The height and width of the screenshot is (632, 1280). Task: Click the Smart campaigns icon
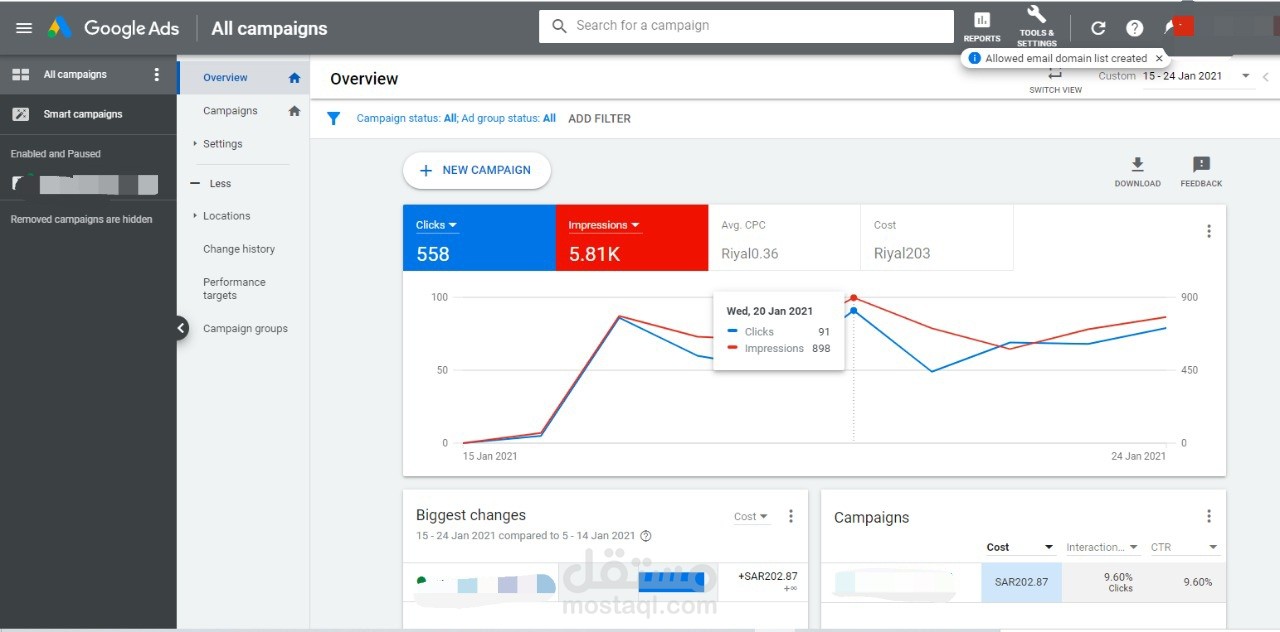[x=20, y=114]
